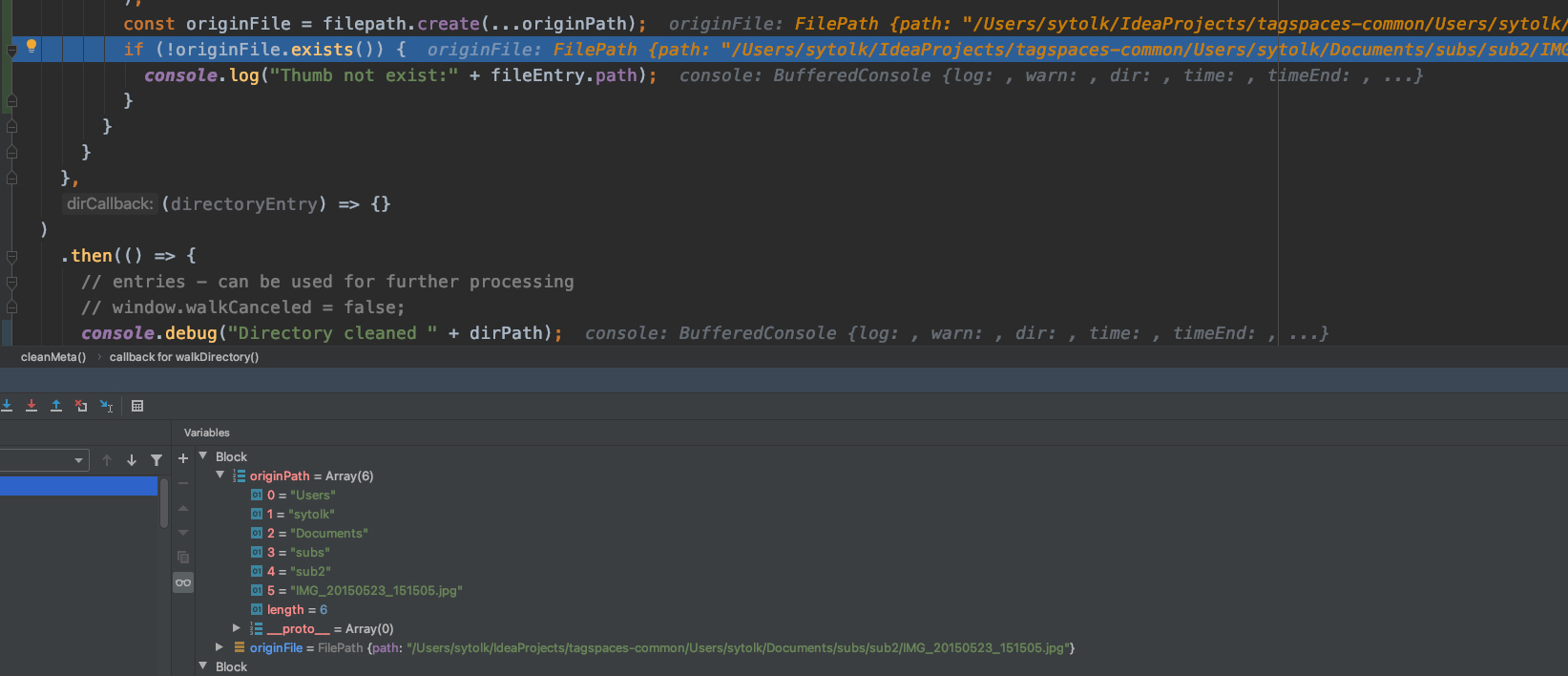The height and width of the screenshot is (676, 1568).
Task: Click the Force Step Into icon
Action: [31, 406]
